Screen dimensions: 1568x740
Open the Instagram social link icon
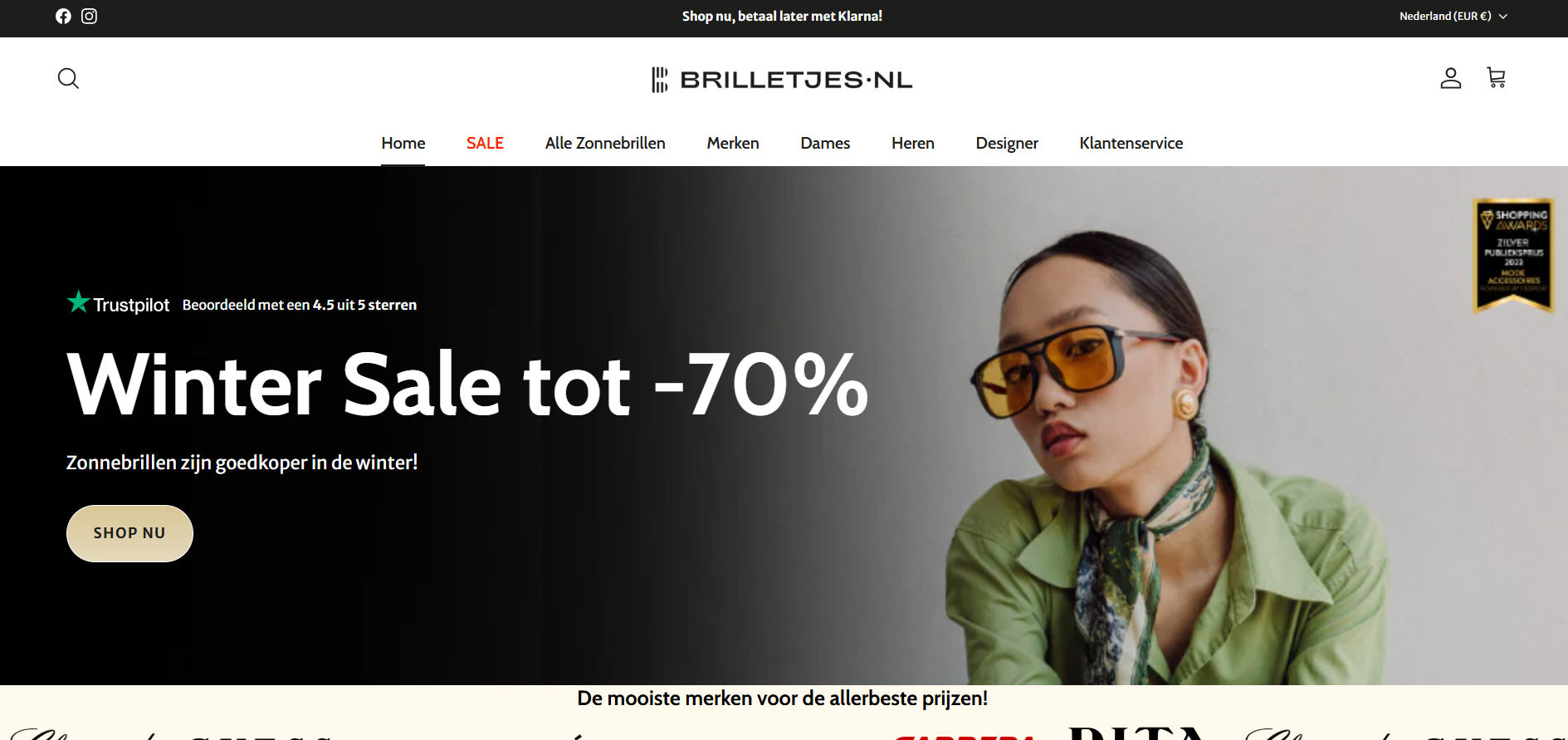89,16
